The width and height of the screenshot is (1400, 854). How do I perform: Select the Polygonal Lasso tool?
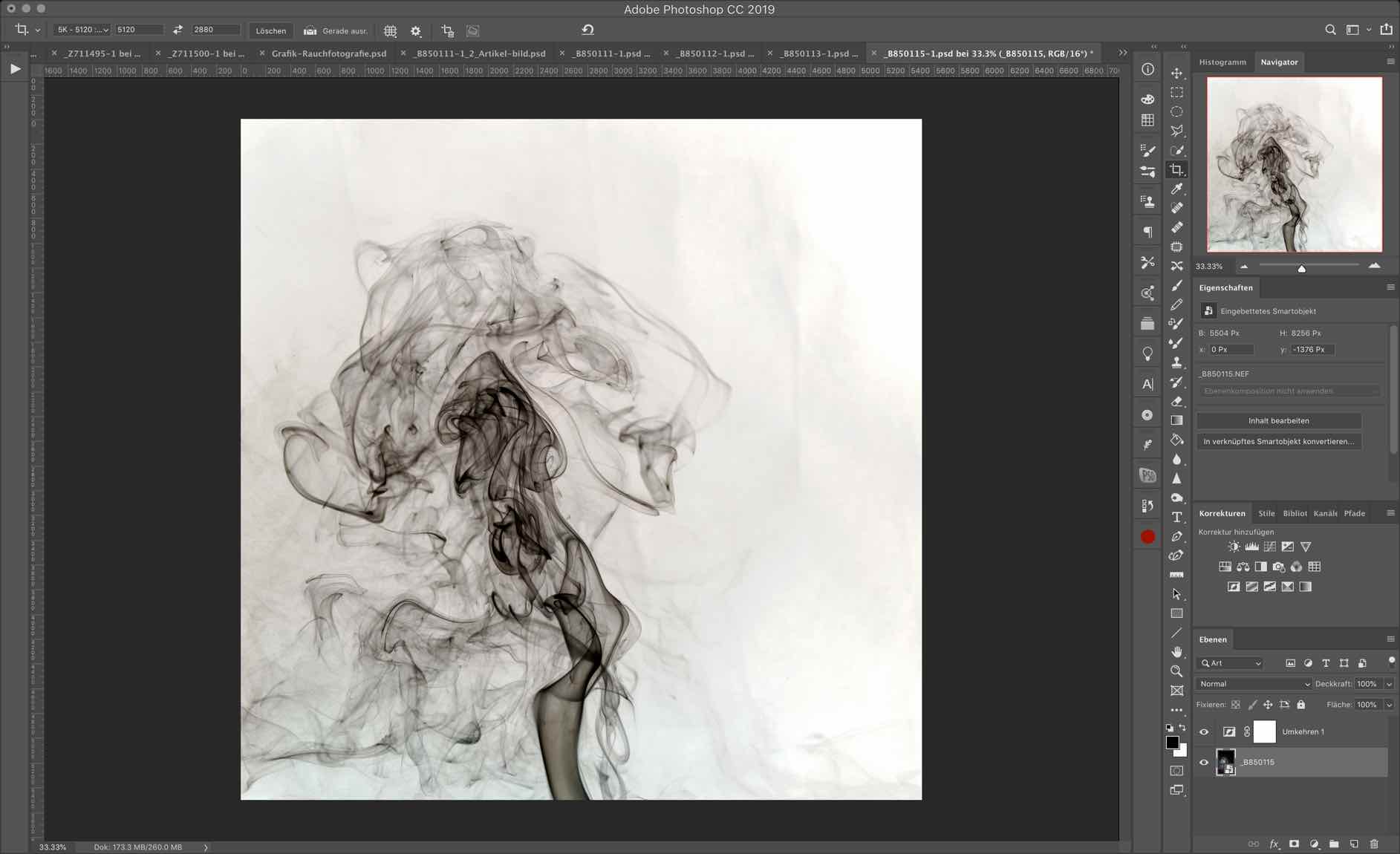(1176, 131)
